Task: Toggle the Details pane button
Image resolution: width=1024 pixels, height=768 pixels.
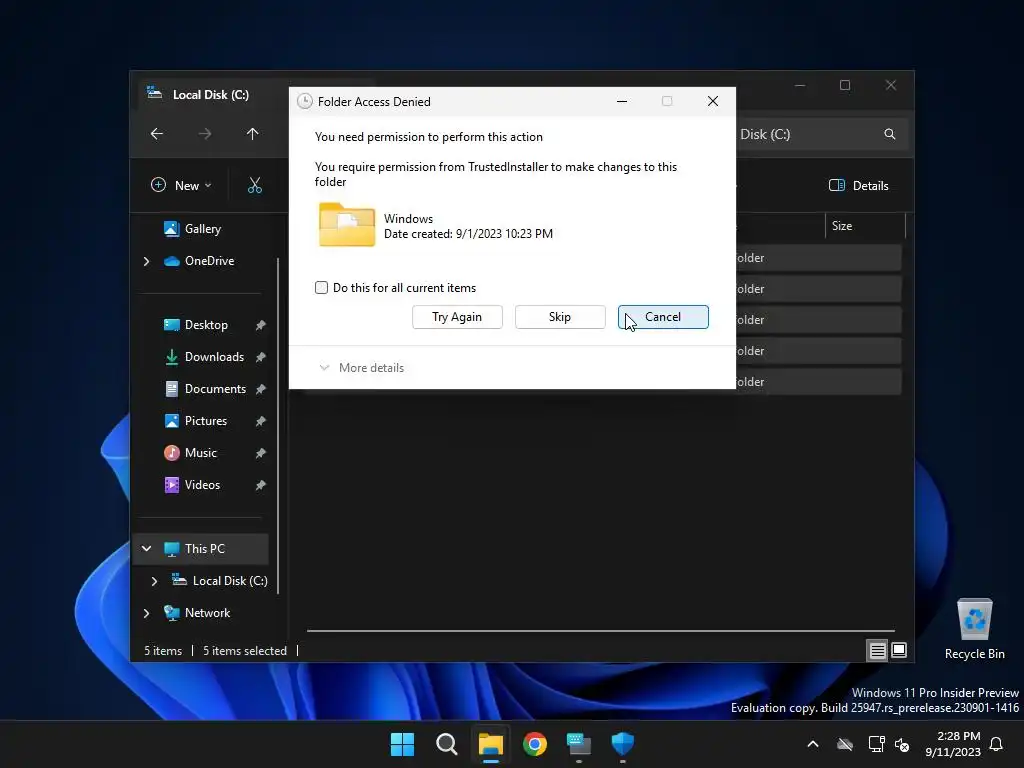Action: tap(858, 185)
